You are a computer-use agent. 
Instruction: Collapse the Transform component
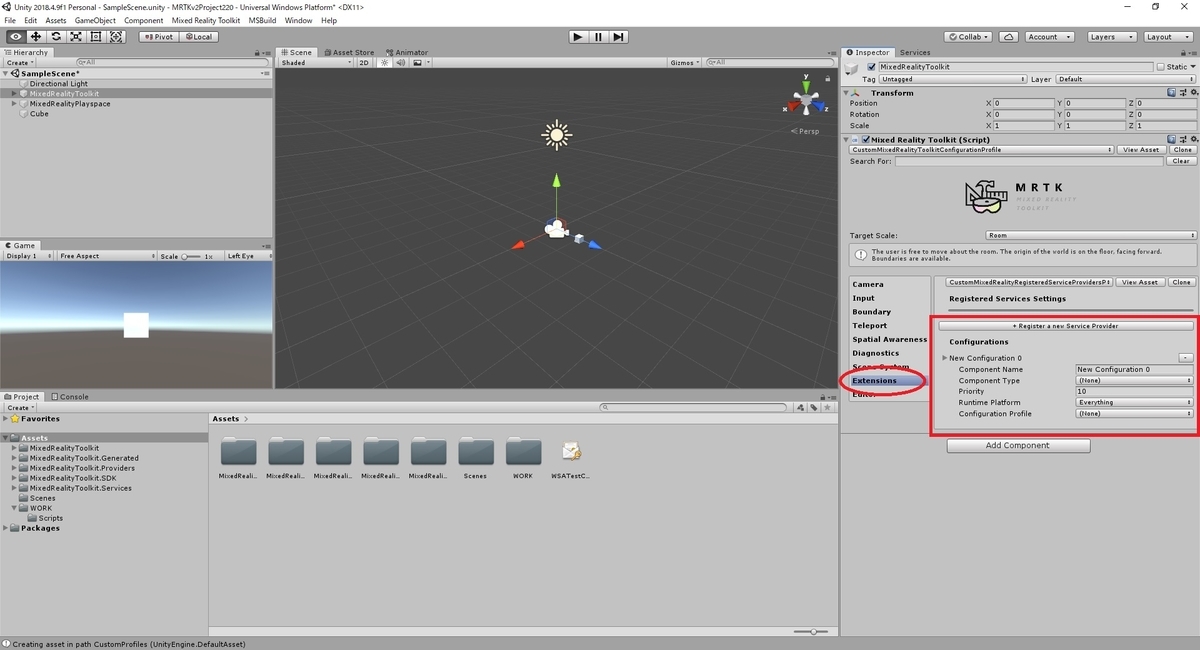pos(846,93)
